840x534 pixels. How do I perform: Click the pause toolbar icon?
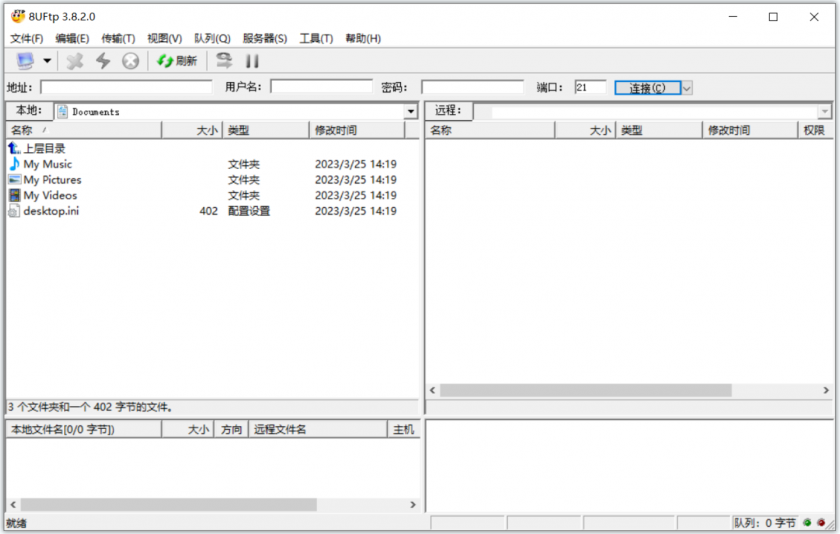tap(252, 61)
